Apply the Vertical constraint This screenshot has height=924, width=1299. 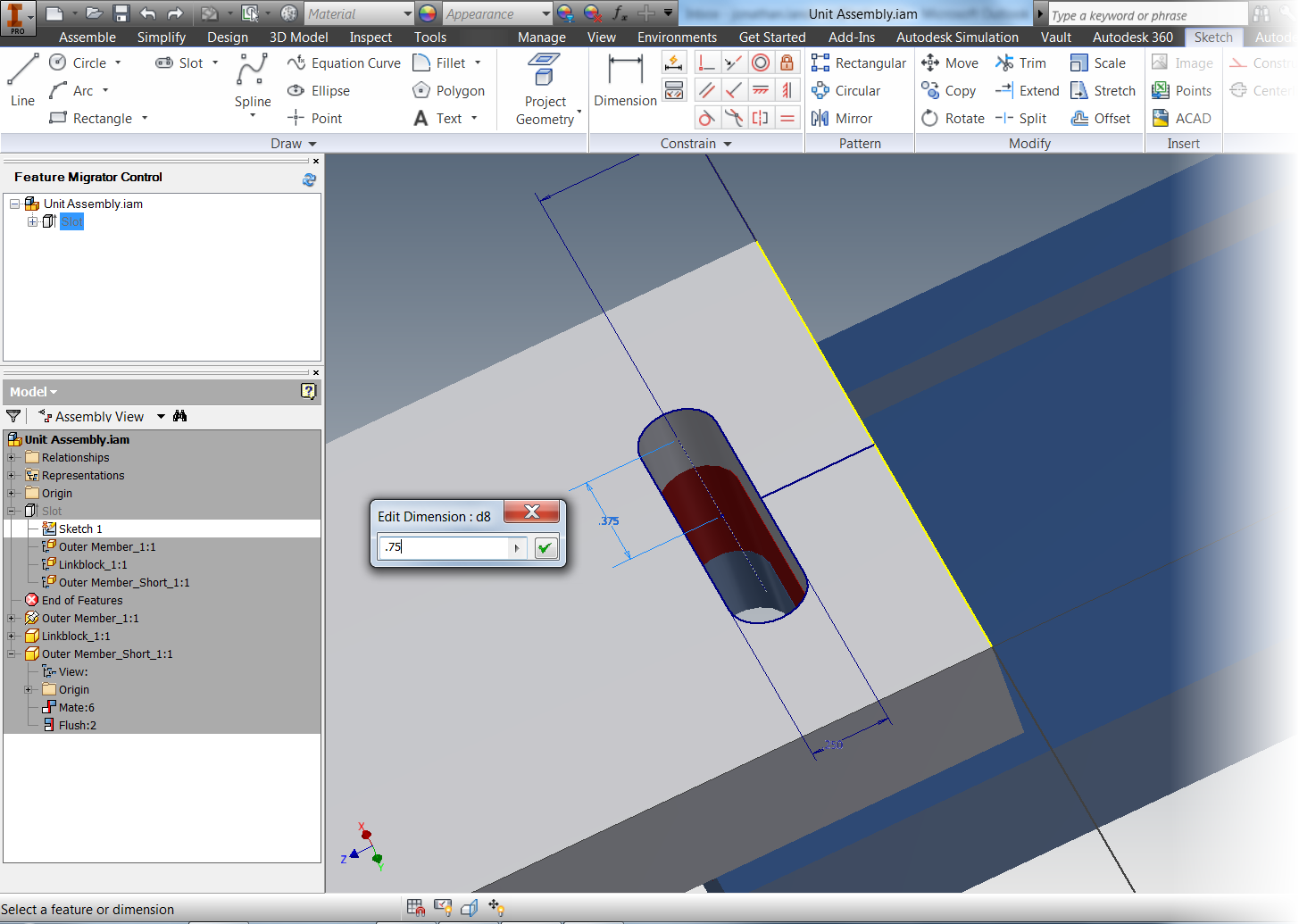pyautogui.click(x=787, y=90)
